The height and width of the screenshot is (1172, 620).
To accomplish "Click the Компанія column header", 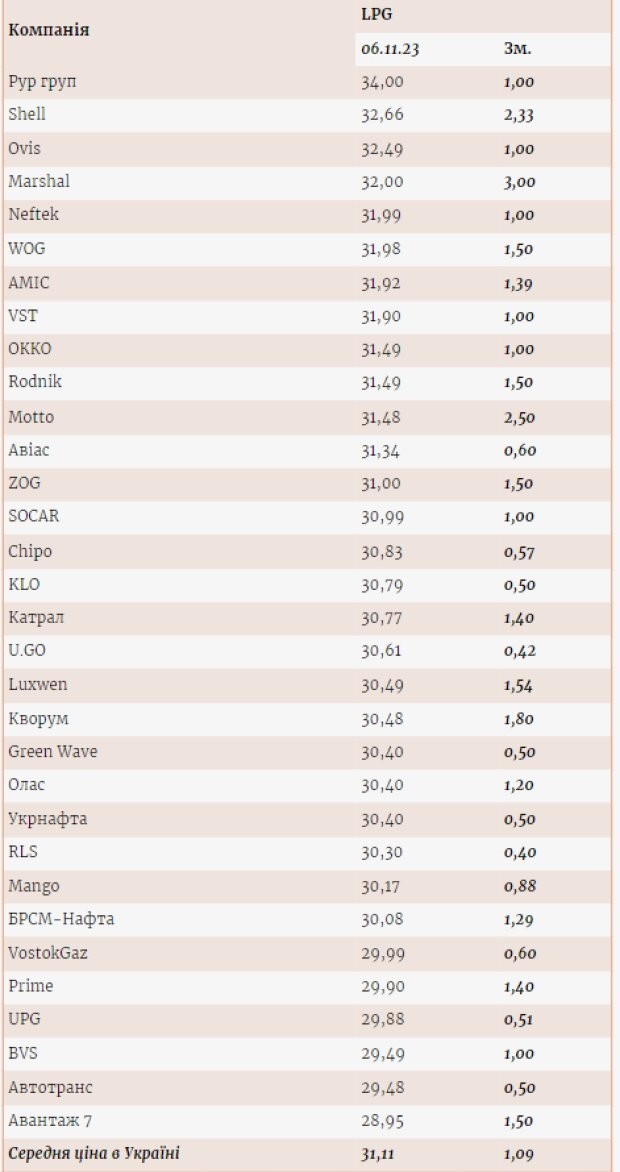I will click(x=48, y=29).
